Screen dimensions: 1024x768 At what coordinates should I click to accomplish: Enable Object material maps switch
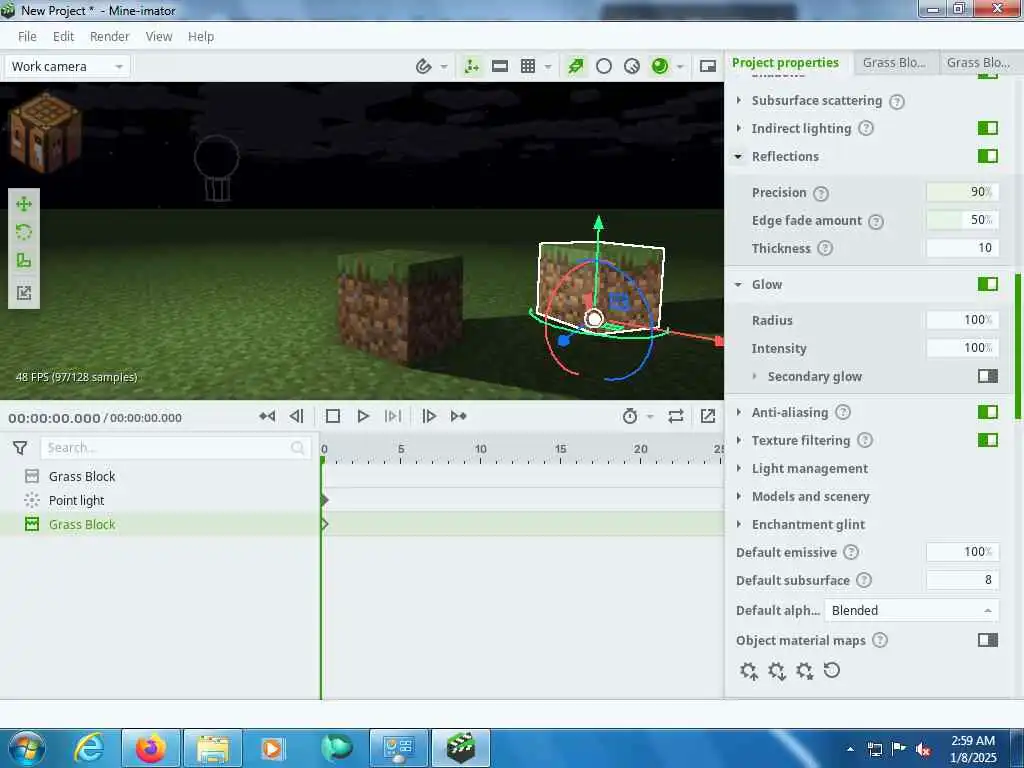point(987,640)
